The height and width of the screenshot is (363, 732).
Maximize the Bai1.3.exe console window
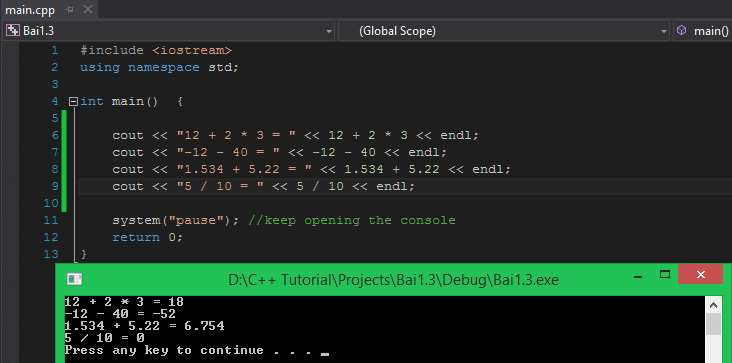(x=665, y=274)
